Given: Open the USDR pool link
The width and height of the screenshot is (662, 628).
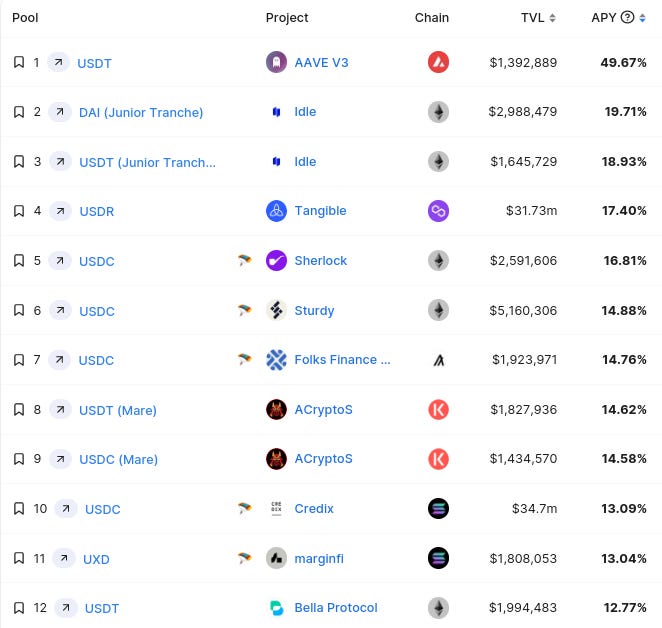Looking at the screenshot, I should click(97, 212).
